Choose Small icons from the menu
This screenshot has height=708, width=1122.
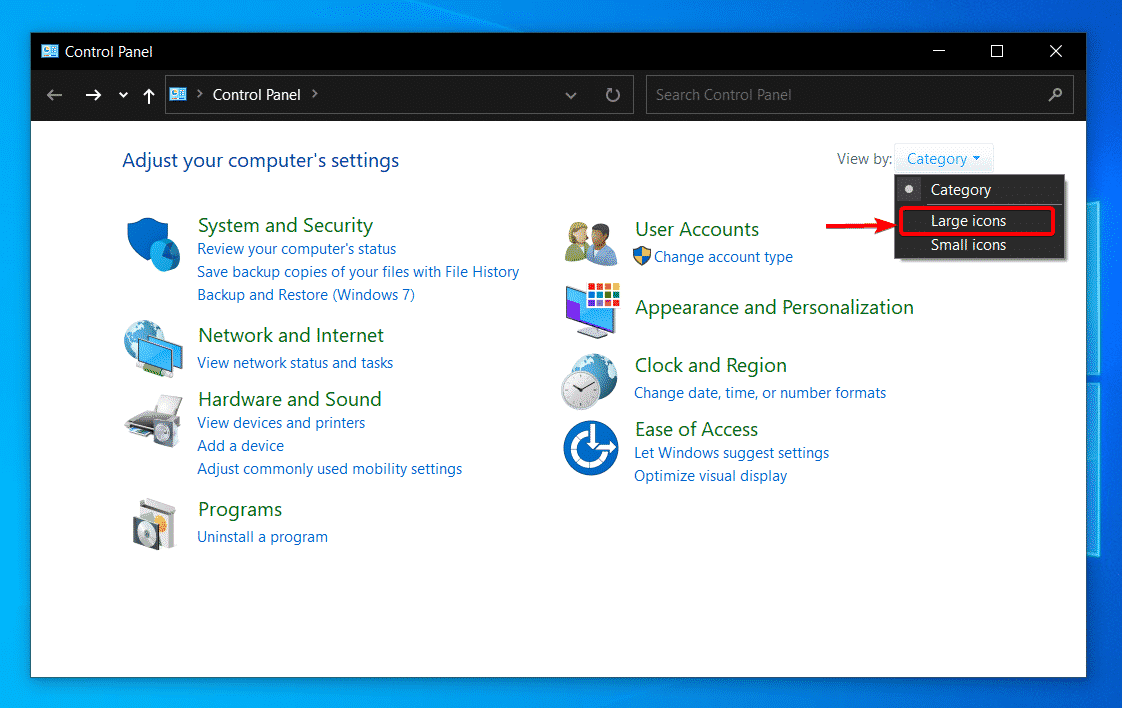(979, 245)
